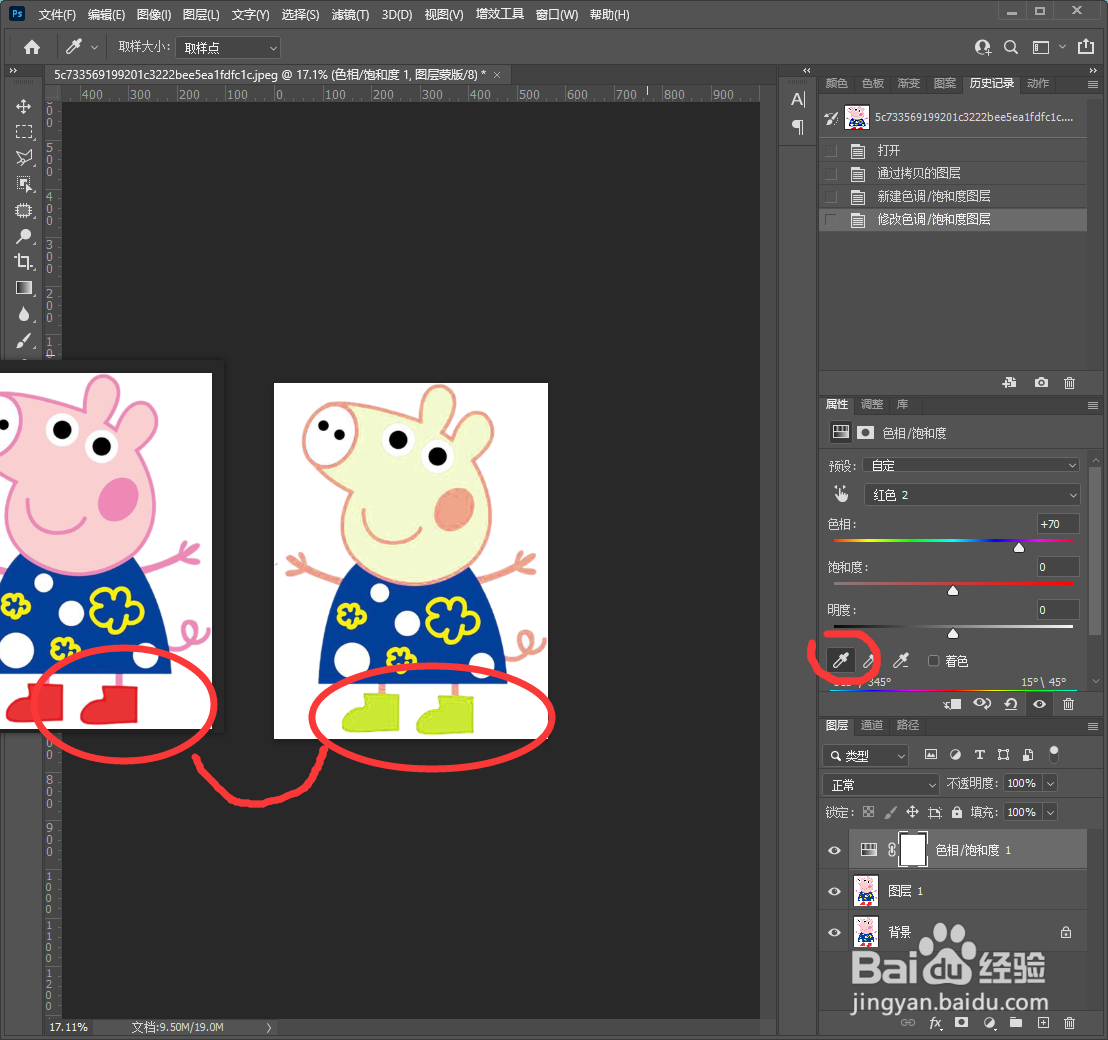Screen dimensions: 1108x1040
Task: Open the 预设 自定 preset dropdown
Action: [x=972, y=465]
